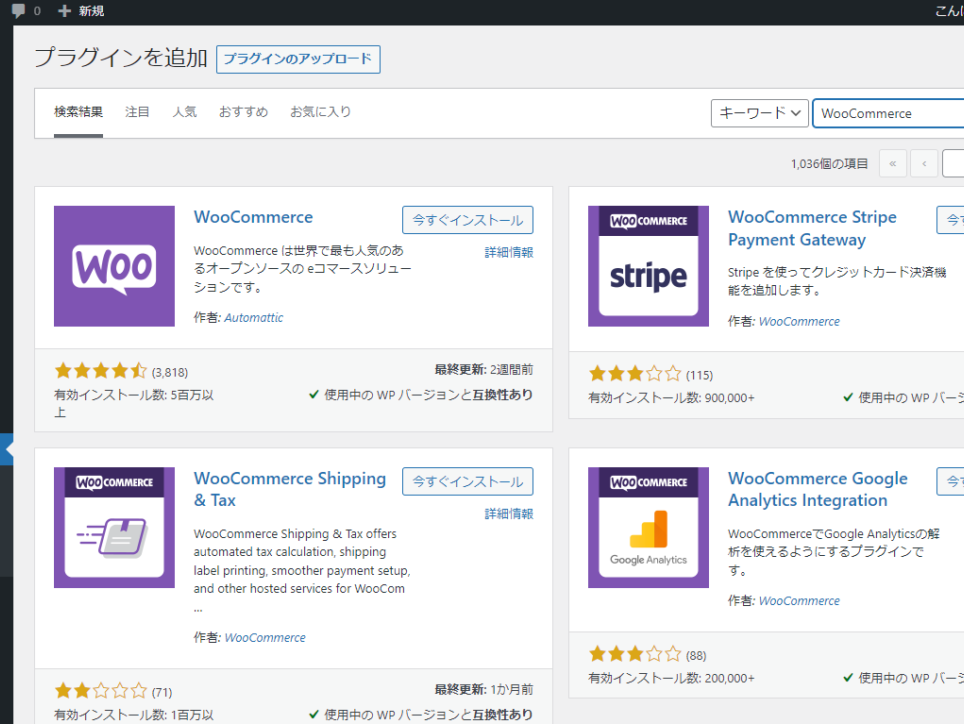
Task: Open the WooCommerce Shipping & Tax title
Action: [290, 489]
